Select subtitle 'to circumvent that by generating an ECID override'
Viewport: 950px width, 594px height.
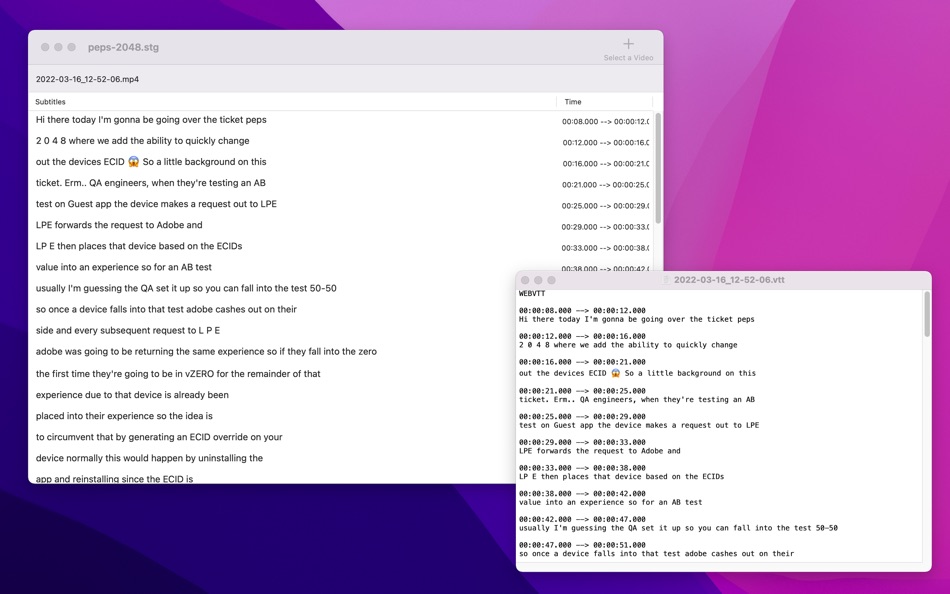click(x=159, y=437)
